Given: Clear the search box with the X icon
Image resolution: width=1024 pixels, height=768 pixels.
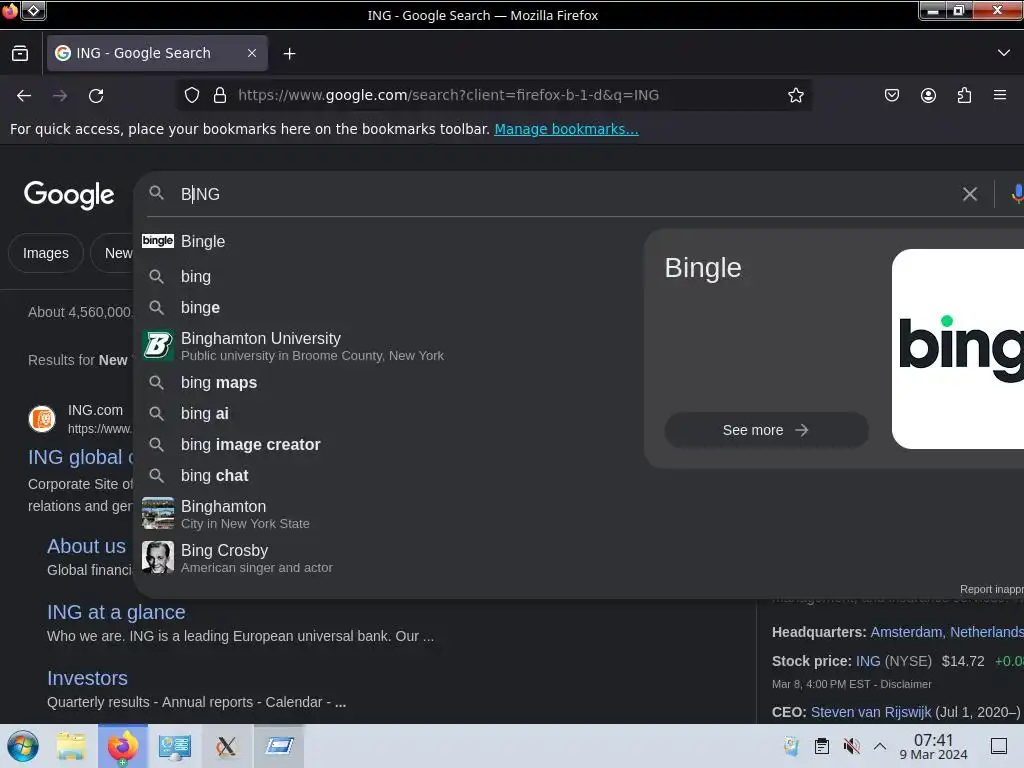Looking at the screenshot, I should pos(970,194).
